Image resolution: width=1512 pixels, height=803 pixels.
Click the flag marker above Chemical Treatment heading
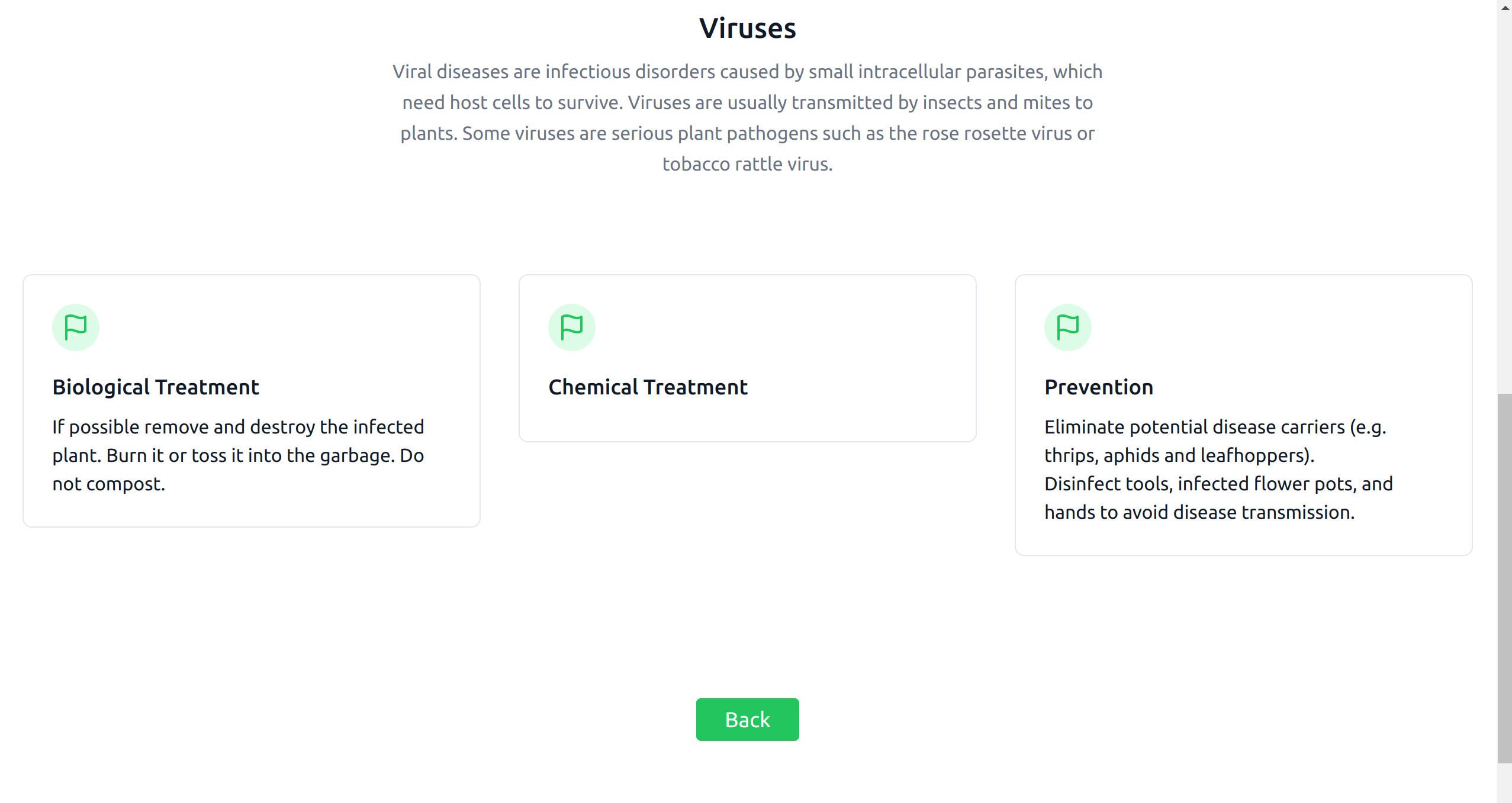(x=571, y=326)
